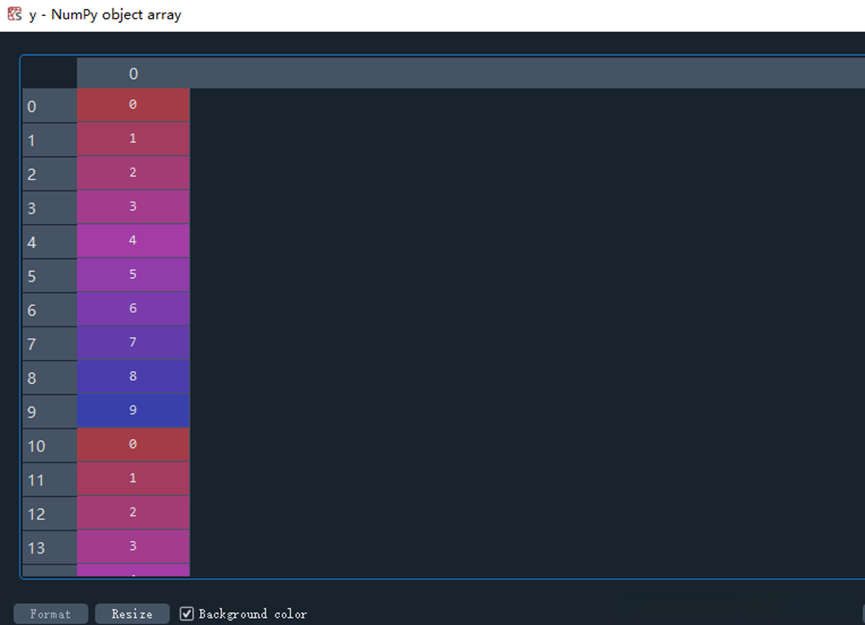The width and height of the screenshot is (865, 625).
Task: Click the Resize button
Action: [x=132, y=614]
